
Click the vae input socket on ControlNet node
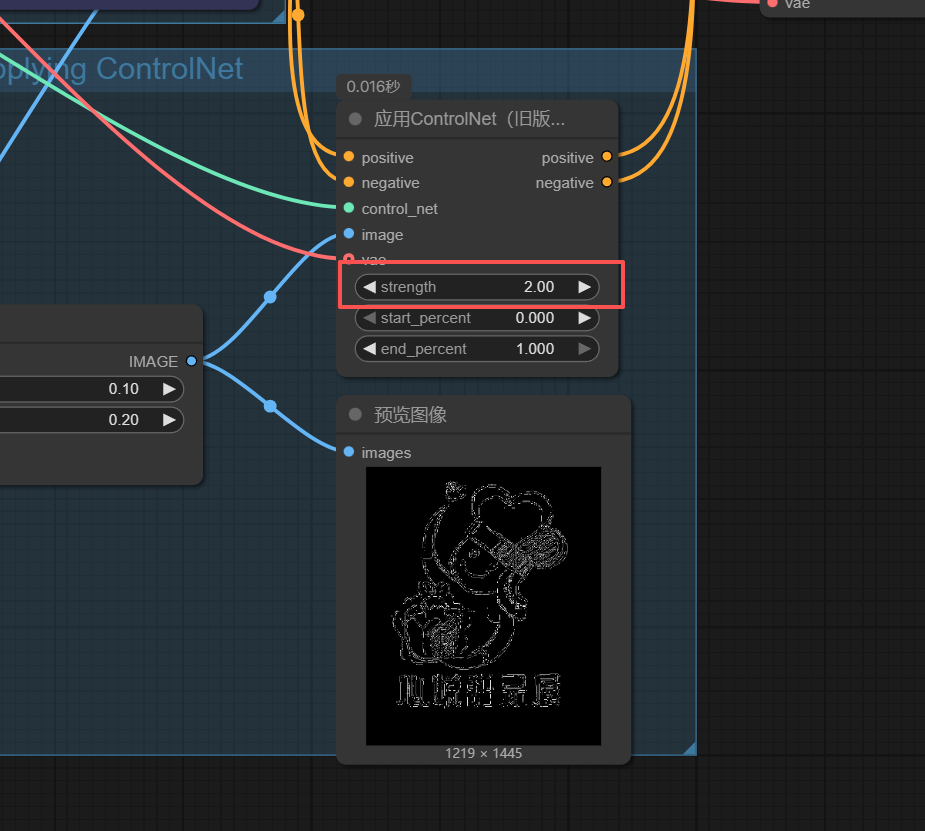click(x=349, y=258)
